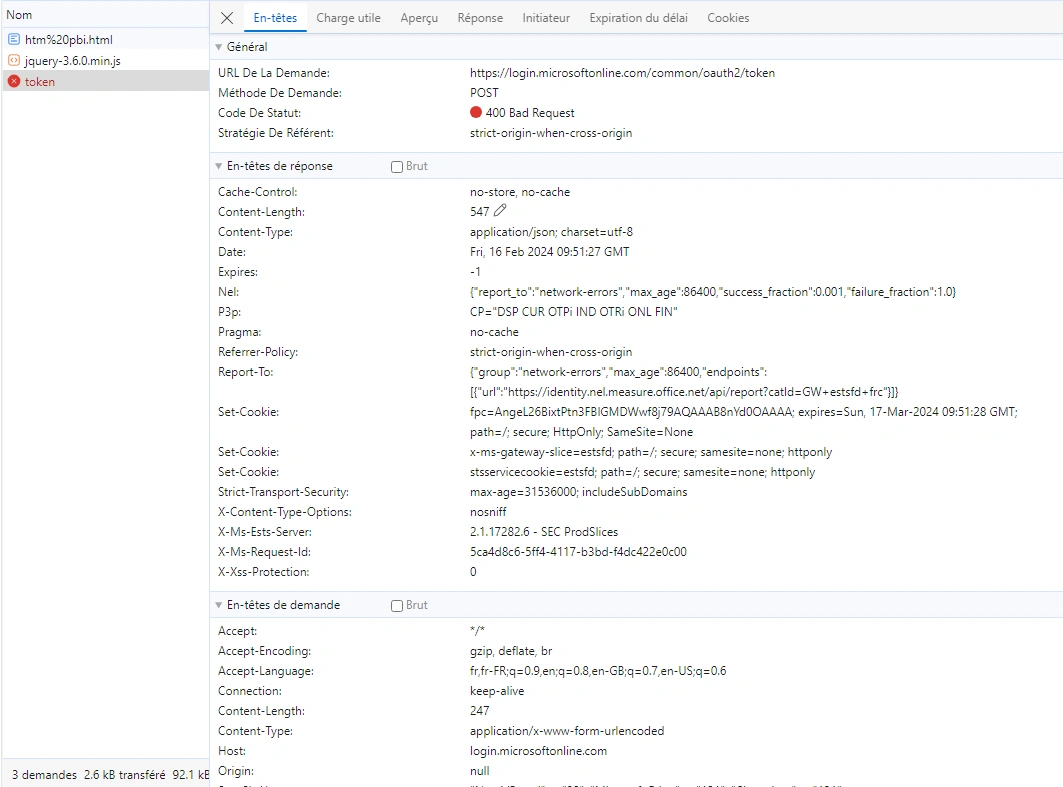Click the pencil icon beside Content-Length 547
This screenshot has height=787, width=1063.
(x=500, y=211)
